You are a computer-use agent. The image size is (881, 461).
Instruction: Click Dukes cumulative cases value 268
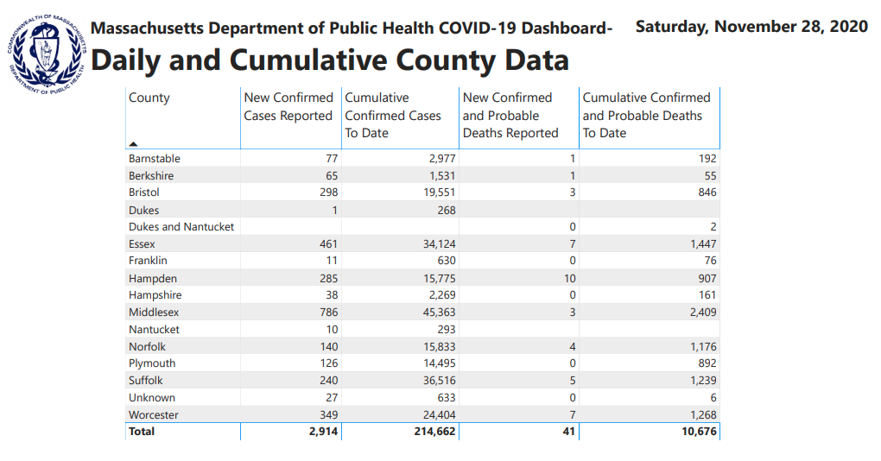[446, 210]
